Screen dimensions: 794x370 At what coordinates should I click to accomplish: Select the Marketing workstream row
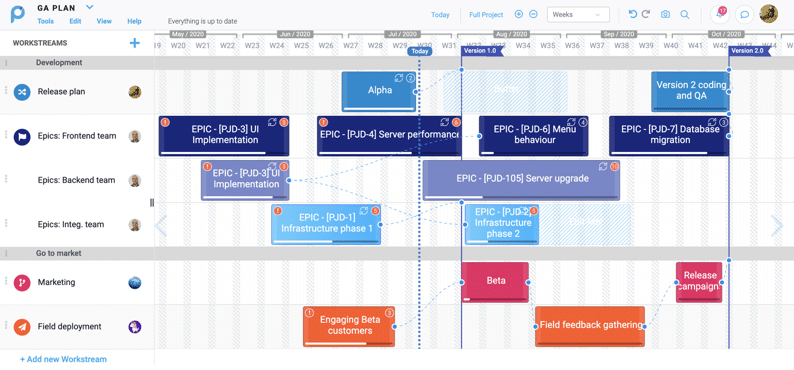[77, 282]
